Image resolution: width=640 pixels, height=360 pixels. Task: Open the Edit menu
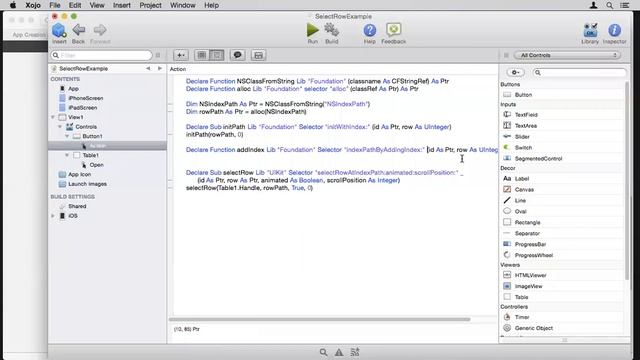click(x=75, y=5)
